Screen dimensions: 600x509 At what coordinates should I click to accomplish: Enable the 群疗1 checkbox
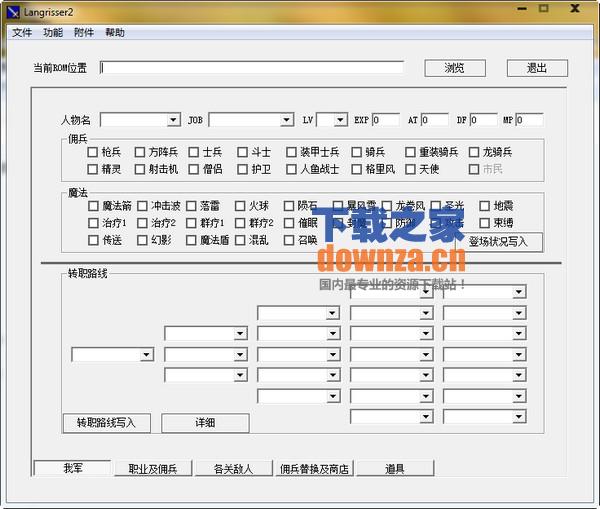(191, 223)
